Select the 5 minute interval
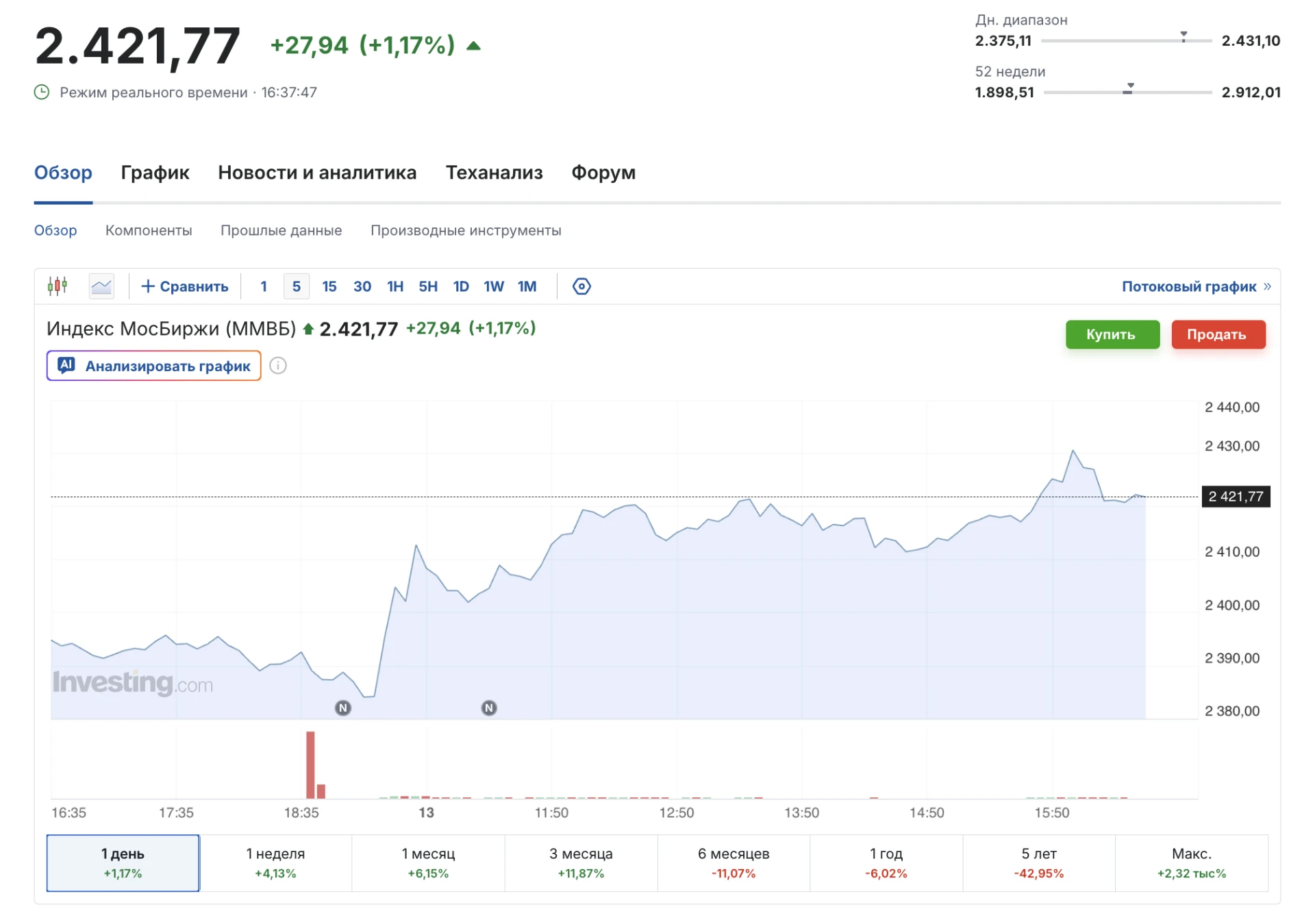 297,286
